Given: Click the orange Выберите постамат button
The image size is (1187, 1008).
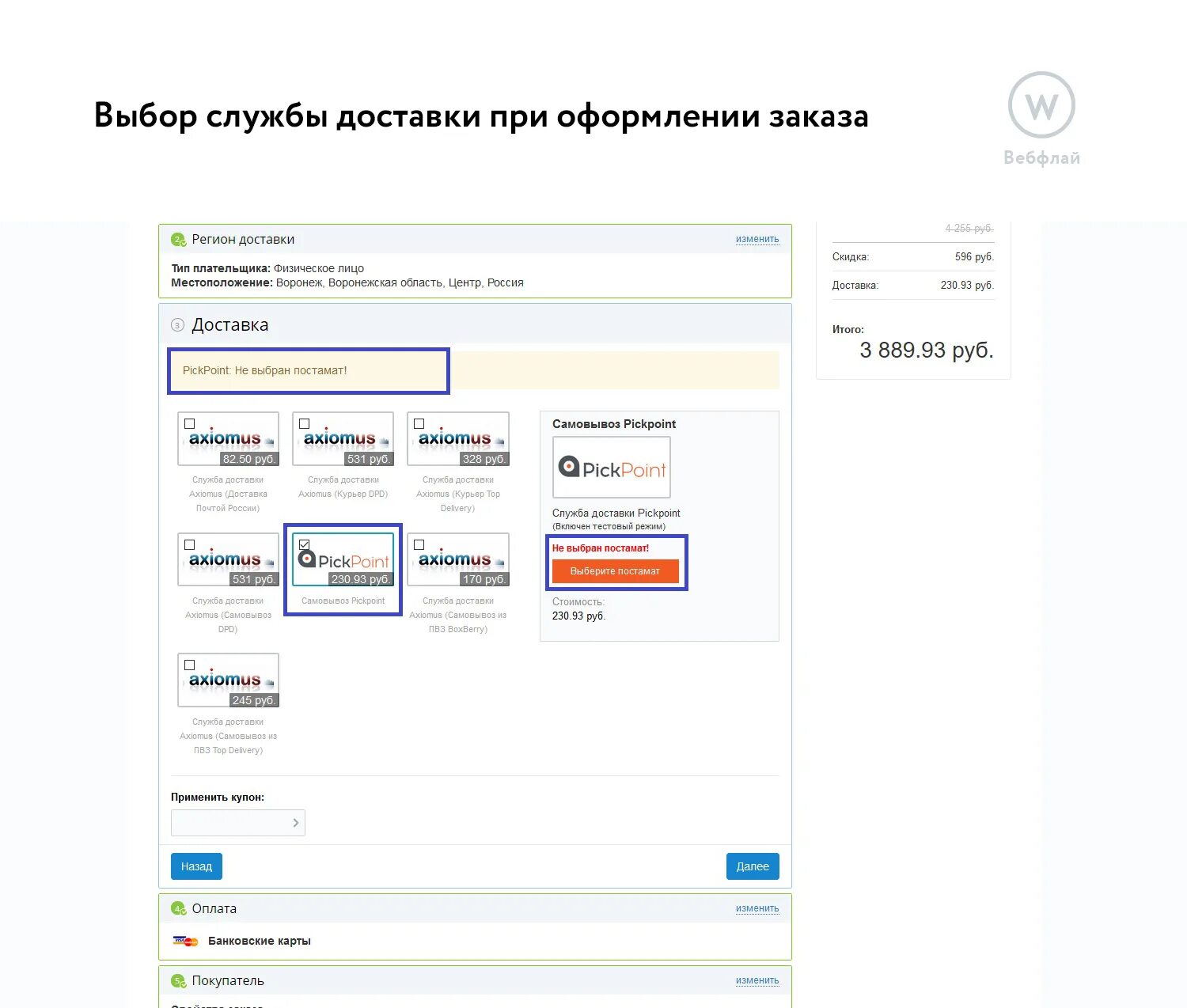Looking at the screenshot, I should click(615, 571).
